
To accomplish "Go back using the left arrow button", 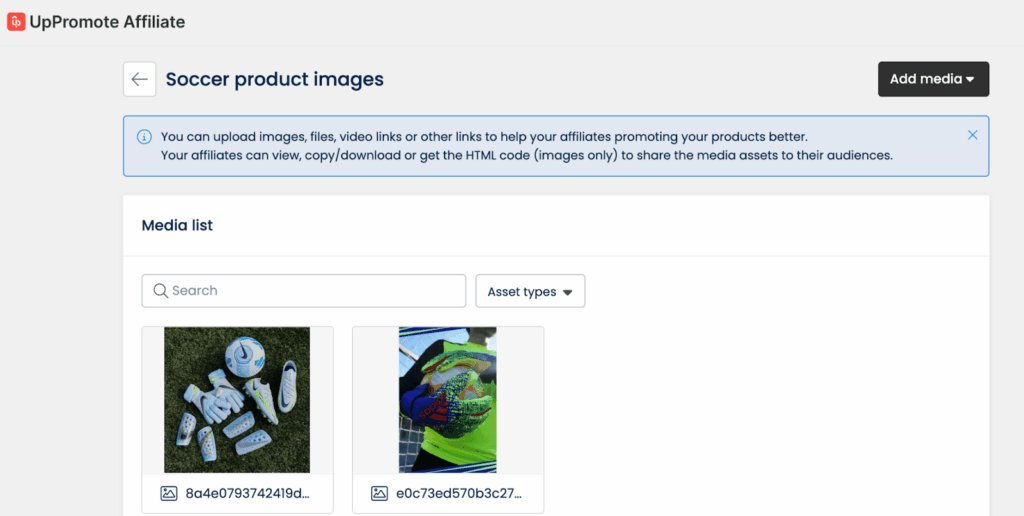I will click(140, 80).
